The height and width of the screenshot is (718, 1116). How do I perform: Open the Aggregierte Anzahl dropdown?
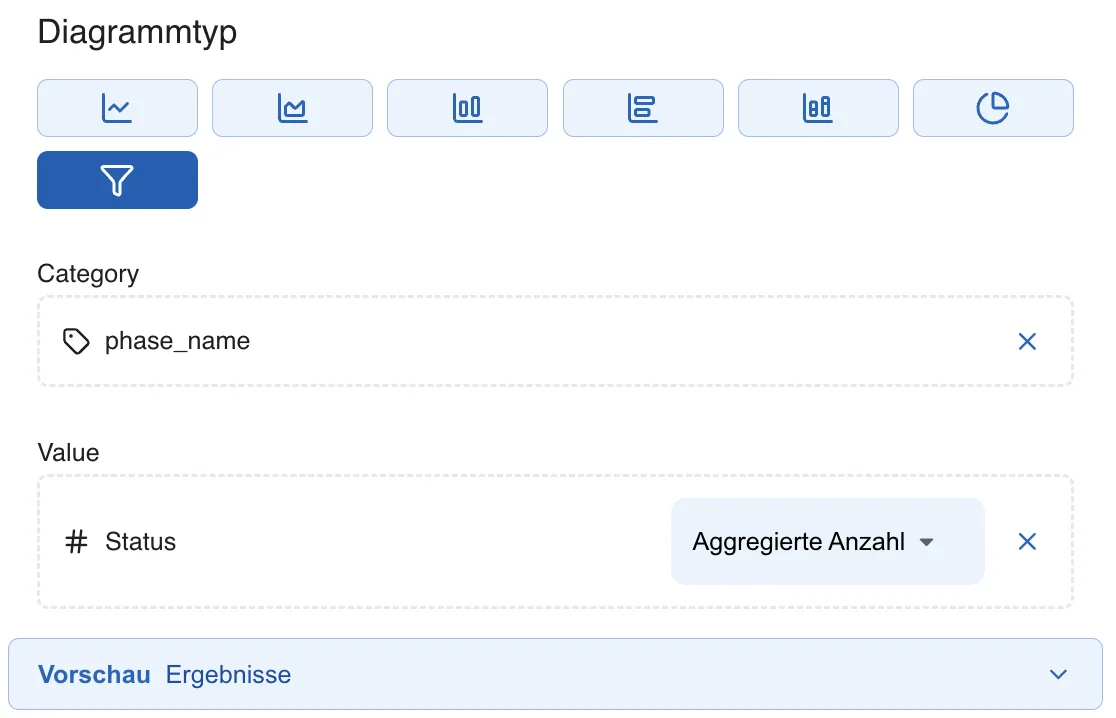(x=828, y=542)
